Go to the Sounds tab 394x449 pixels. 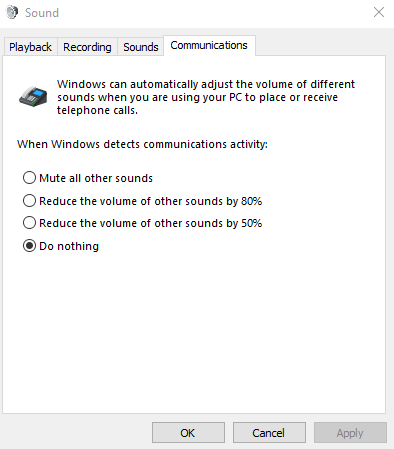pyautogui.click(x=141, y=47)
